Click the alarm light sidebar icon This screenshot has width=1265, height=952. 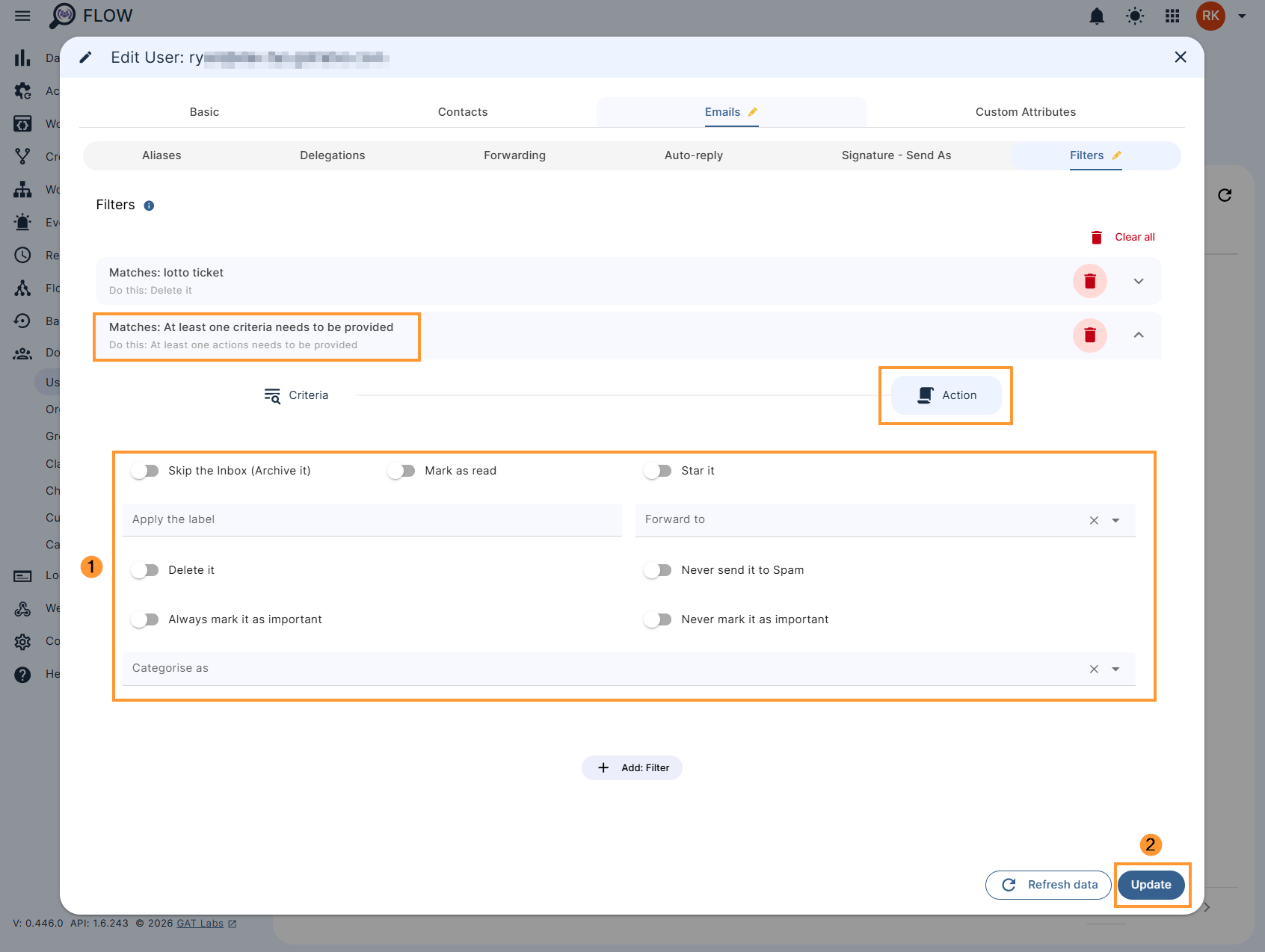tap(22, 222)
